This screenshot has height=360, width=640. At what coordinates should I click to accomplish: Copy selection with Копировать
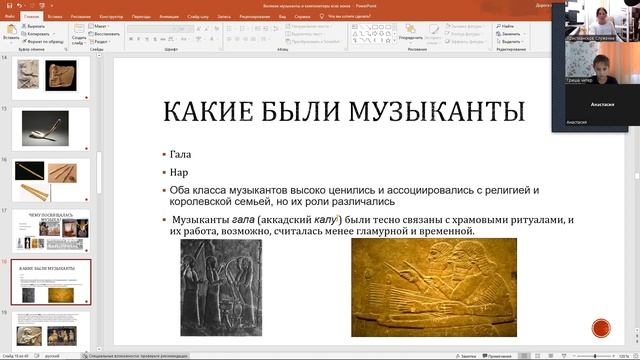click(36, 34)
